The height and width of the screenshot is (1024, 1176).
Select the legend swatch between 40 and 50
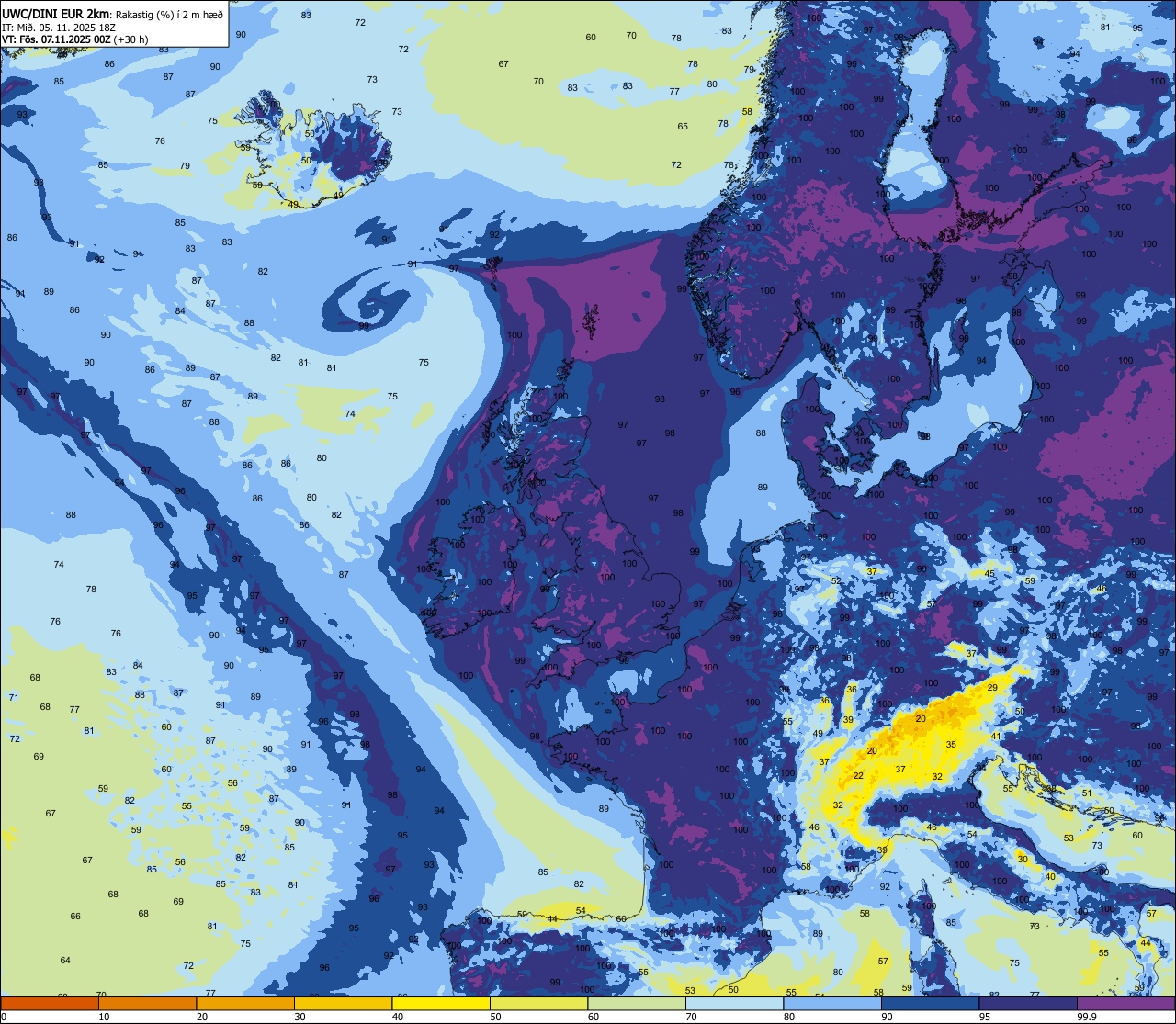tap(441, 1003)
